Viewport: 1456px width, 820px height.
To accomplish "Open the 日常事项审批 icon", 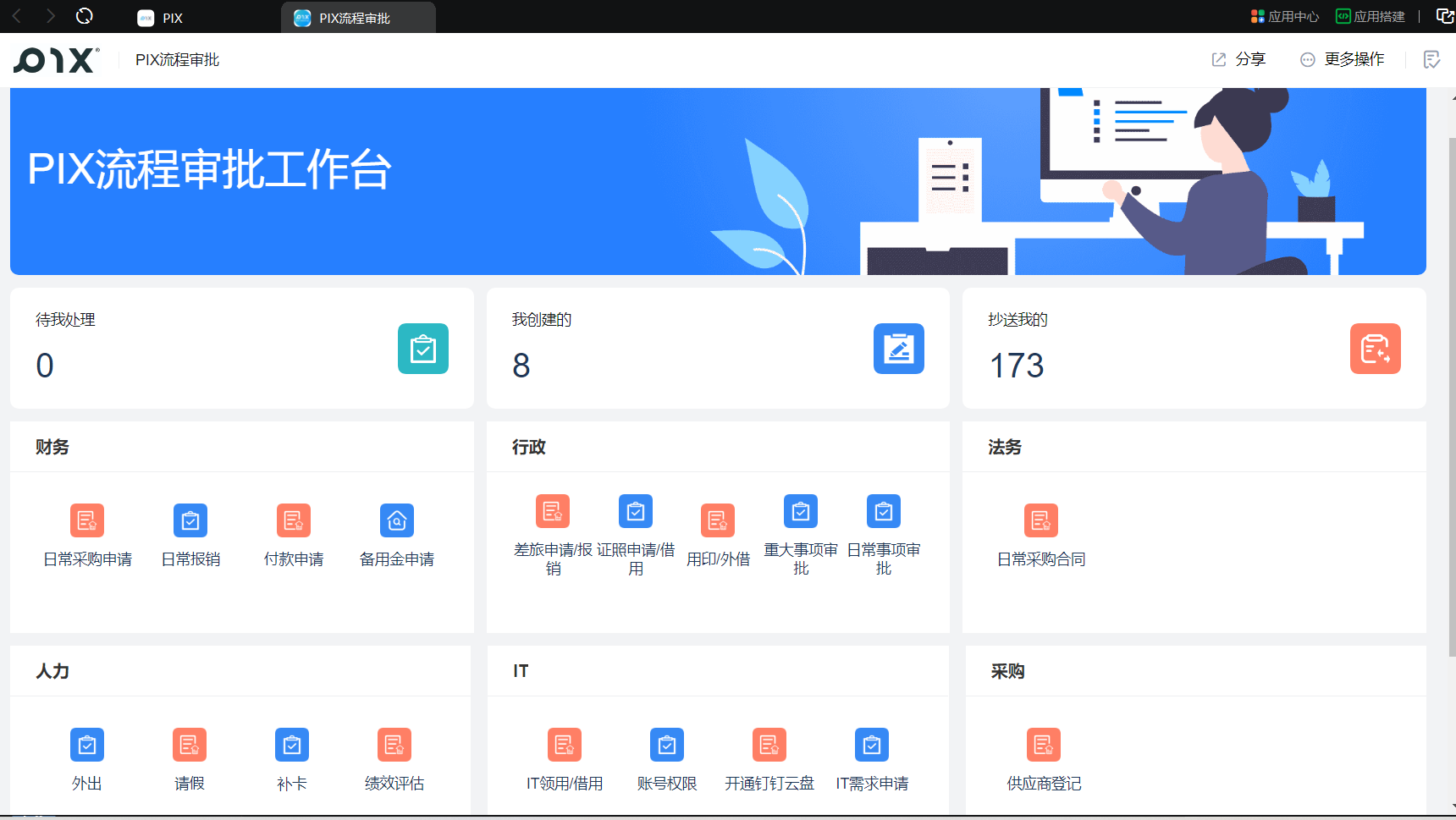I will click(884, 511).
